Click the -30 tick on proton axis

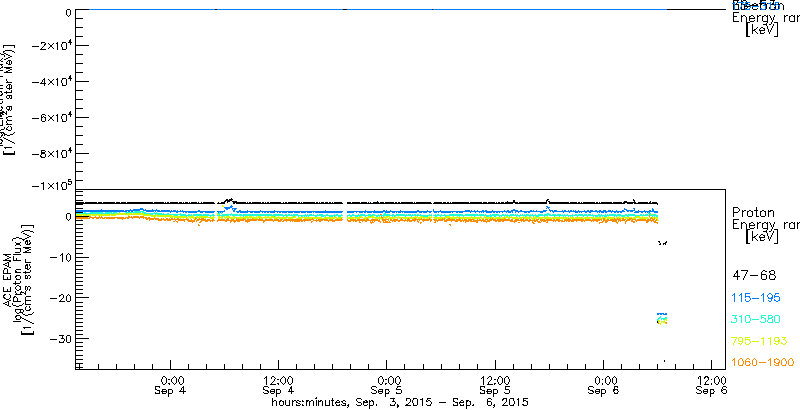pyautogui.click(x=59, y=338)
